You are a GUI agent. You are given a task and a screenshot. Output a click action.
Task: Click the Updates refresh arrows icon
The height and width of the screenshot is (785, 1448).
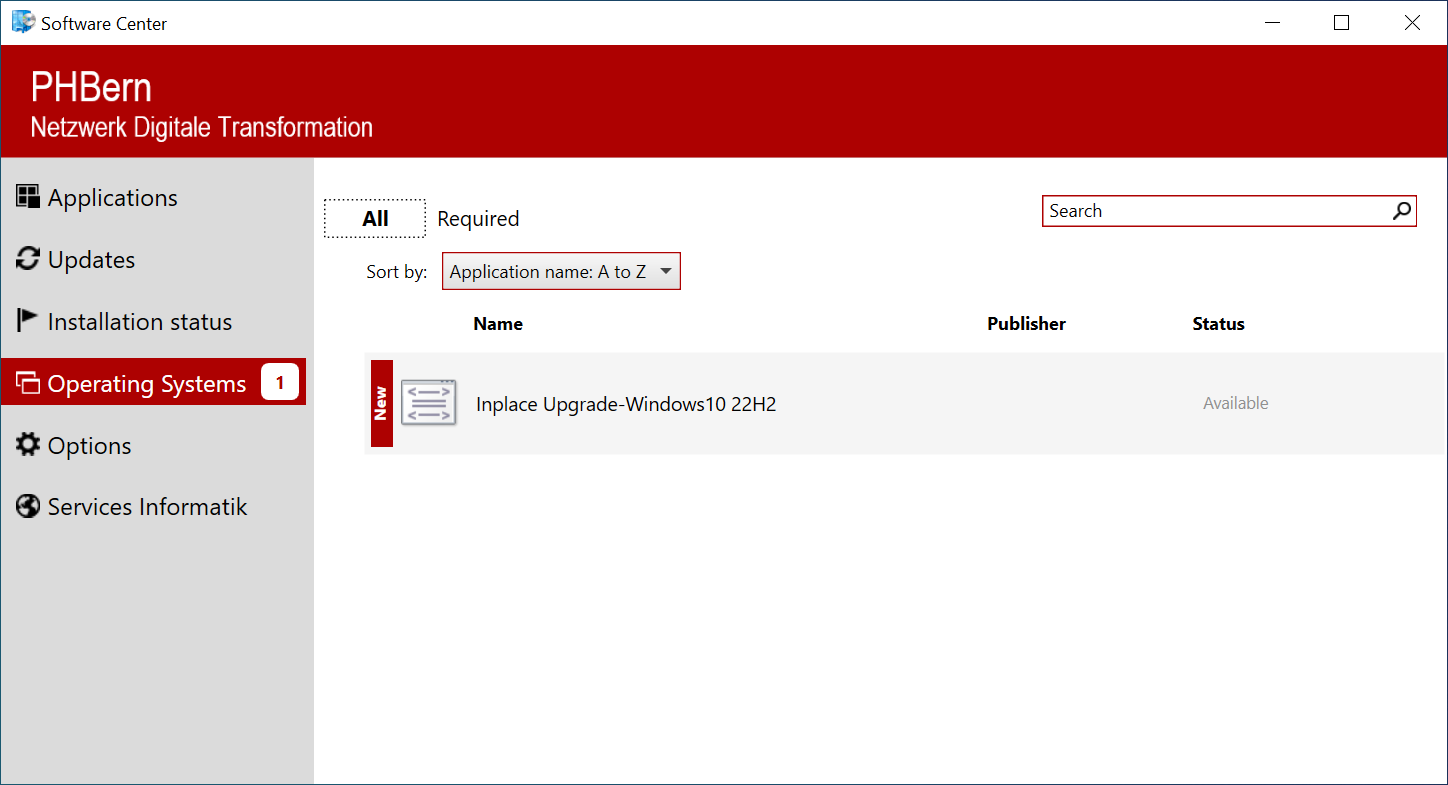28,259
